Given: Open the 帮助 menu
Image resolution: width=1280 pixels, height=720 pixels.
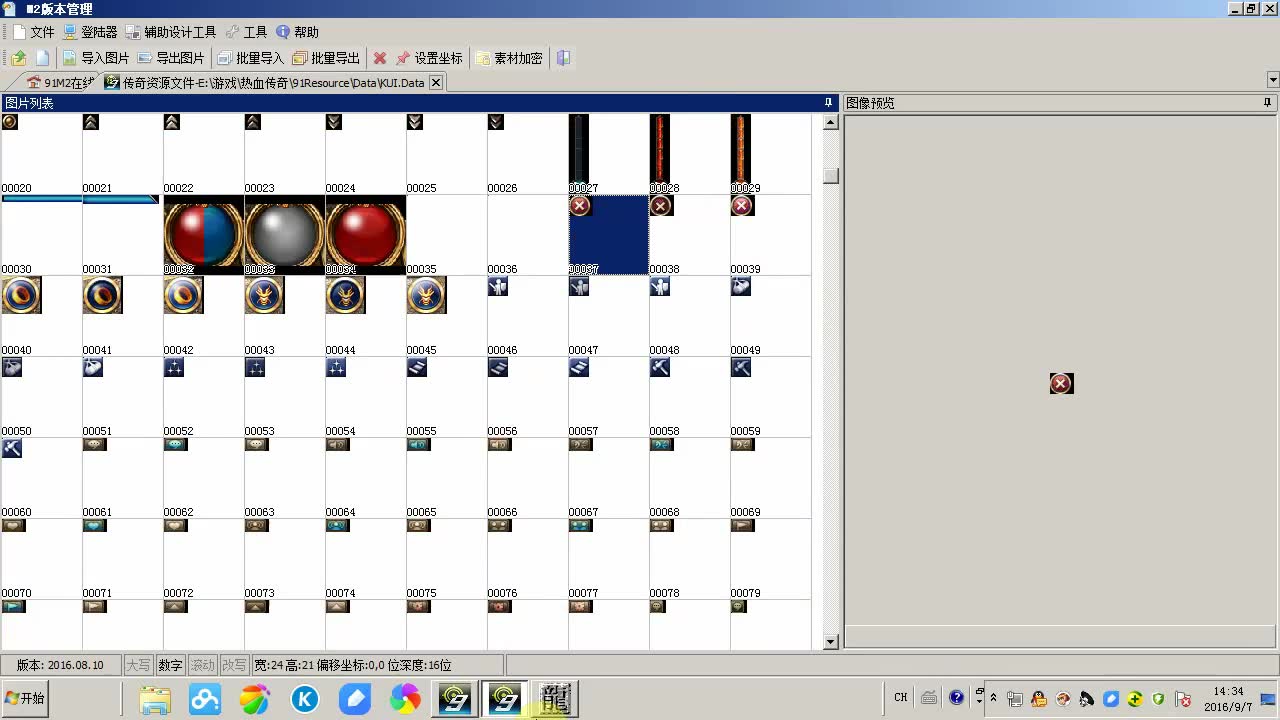Looking at the screenshot, I should pyautogui.click(x=297, y=32).
